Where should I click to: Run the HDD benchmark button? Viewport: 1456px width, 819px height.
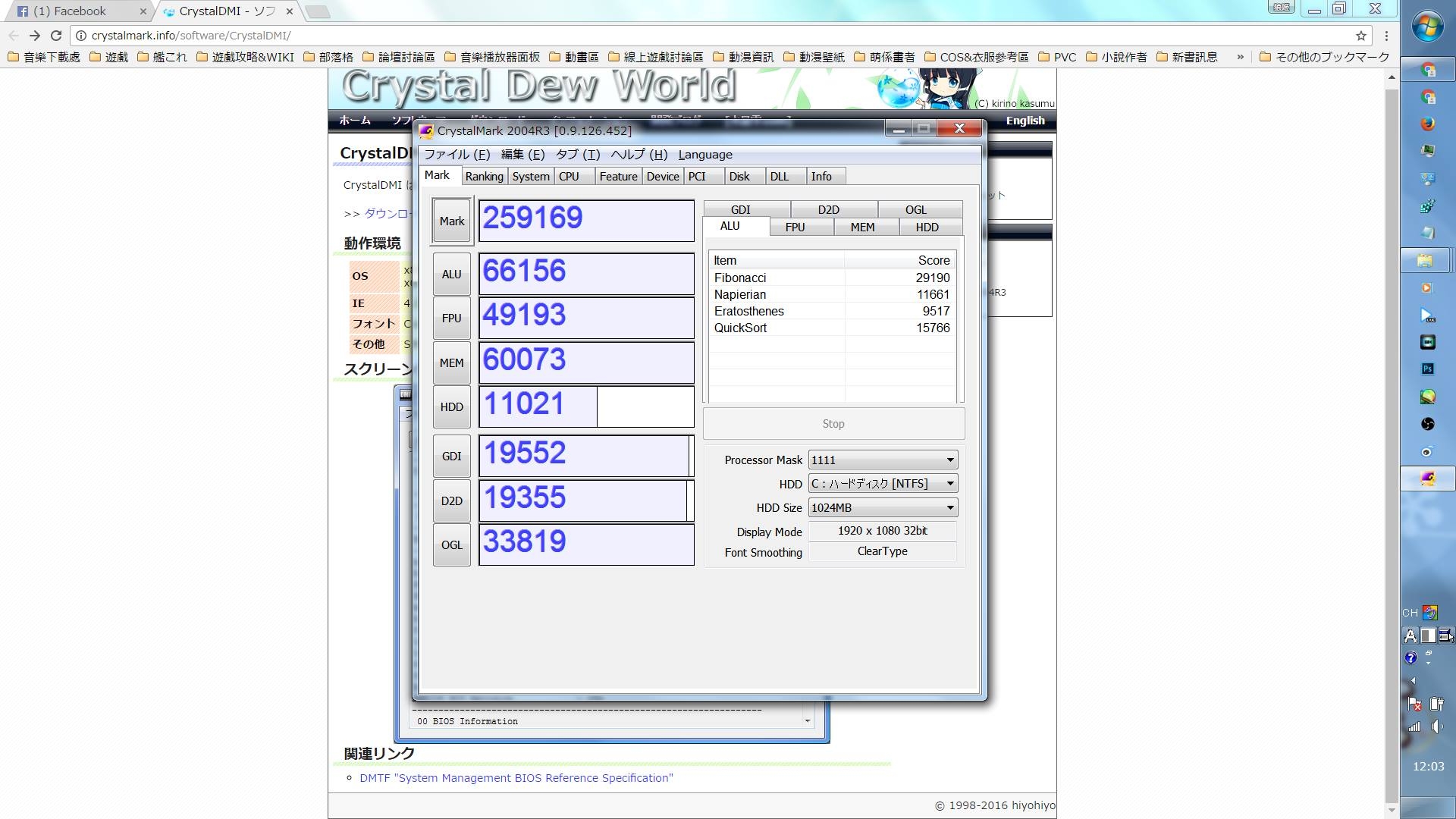pyautogui.click(x=452, y=407)
